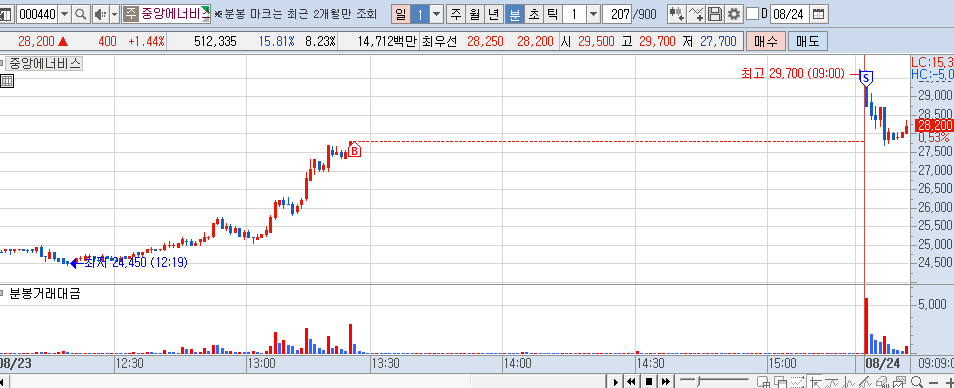Open the calendar date picker icon
Image resolution: width=954 pixels, height=388 pixels.
(819, 13)
